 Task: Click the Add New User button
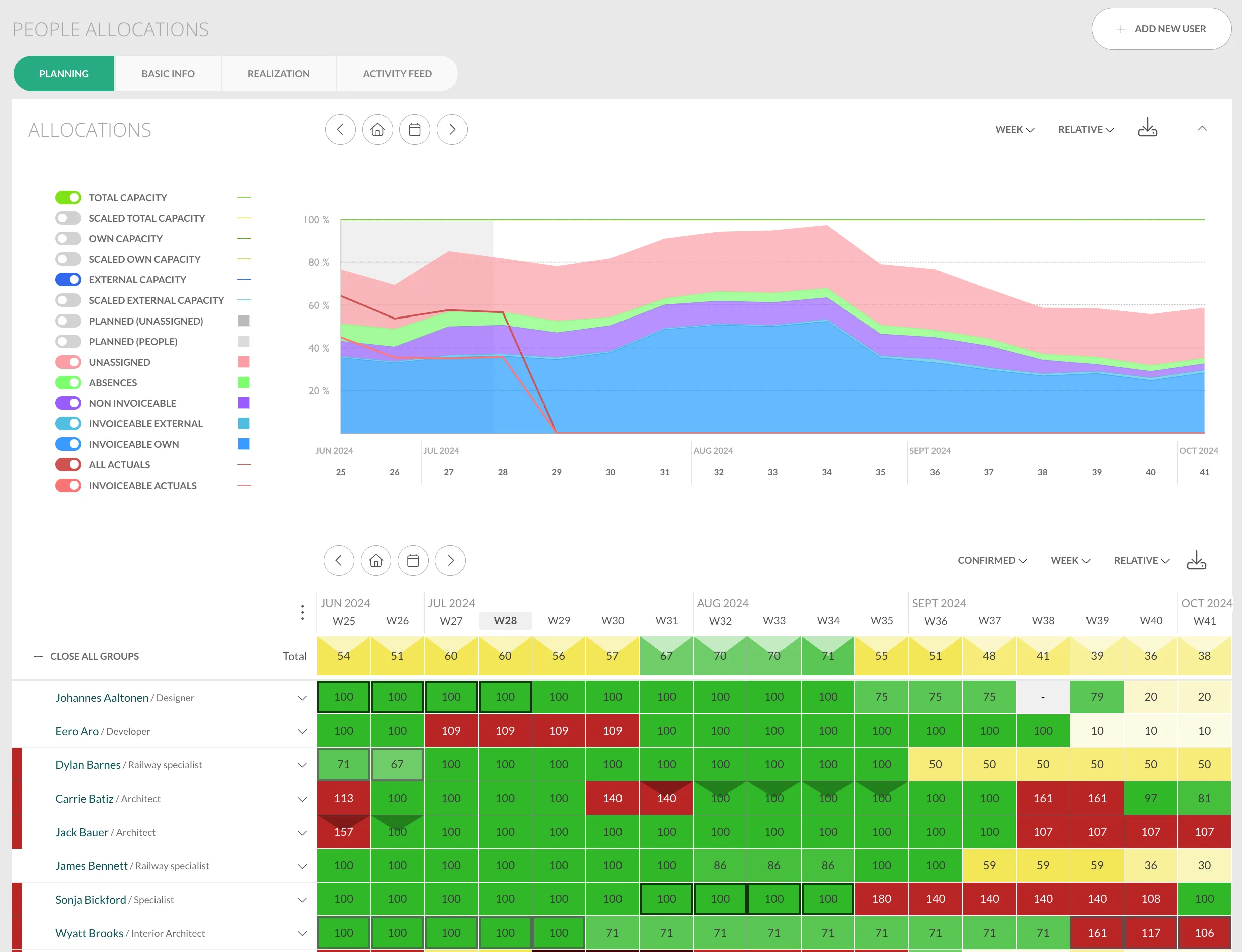point(1161,29)
